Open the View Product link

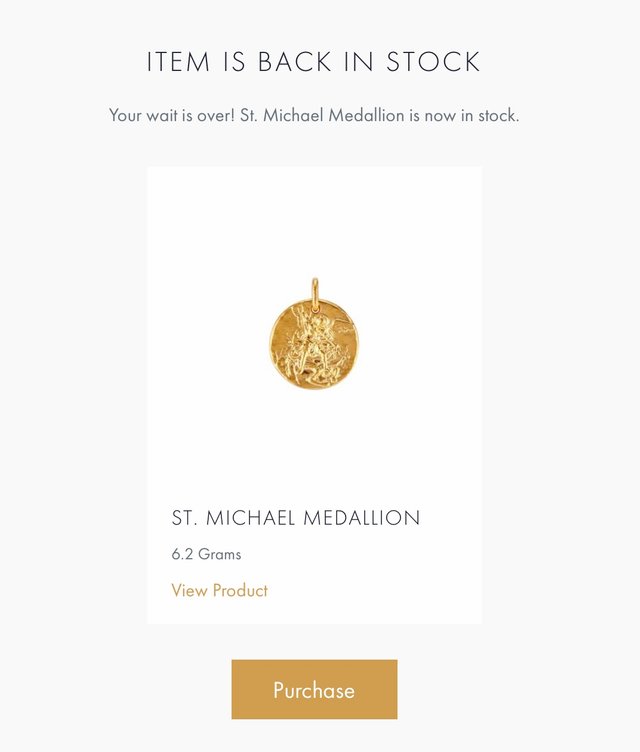pyautogui.click(x=219, y=590)
